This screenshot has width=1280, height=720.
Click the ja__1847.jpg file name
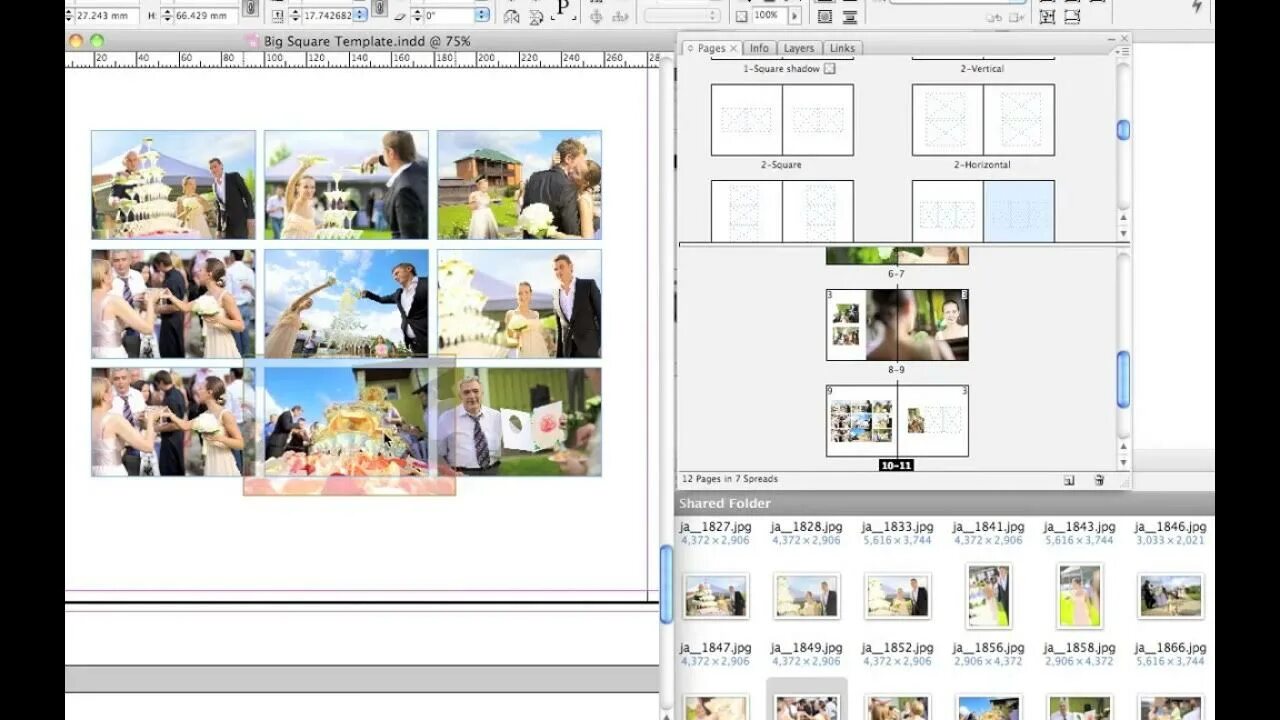[x=716, y=648]
